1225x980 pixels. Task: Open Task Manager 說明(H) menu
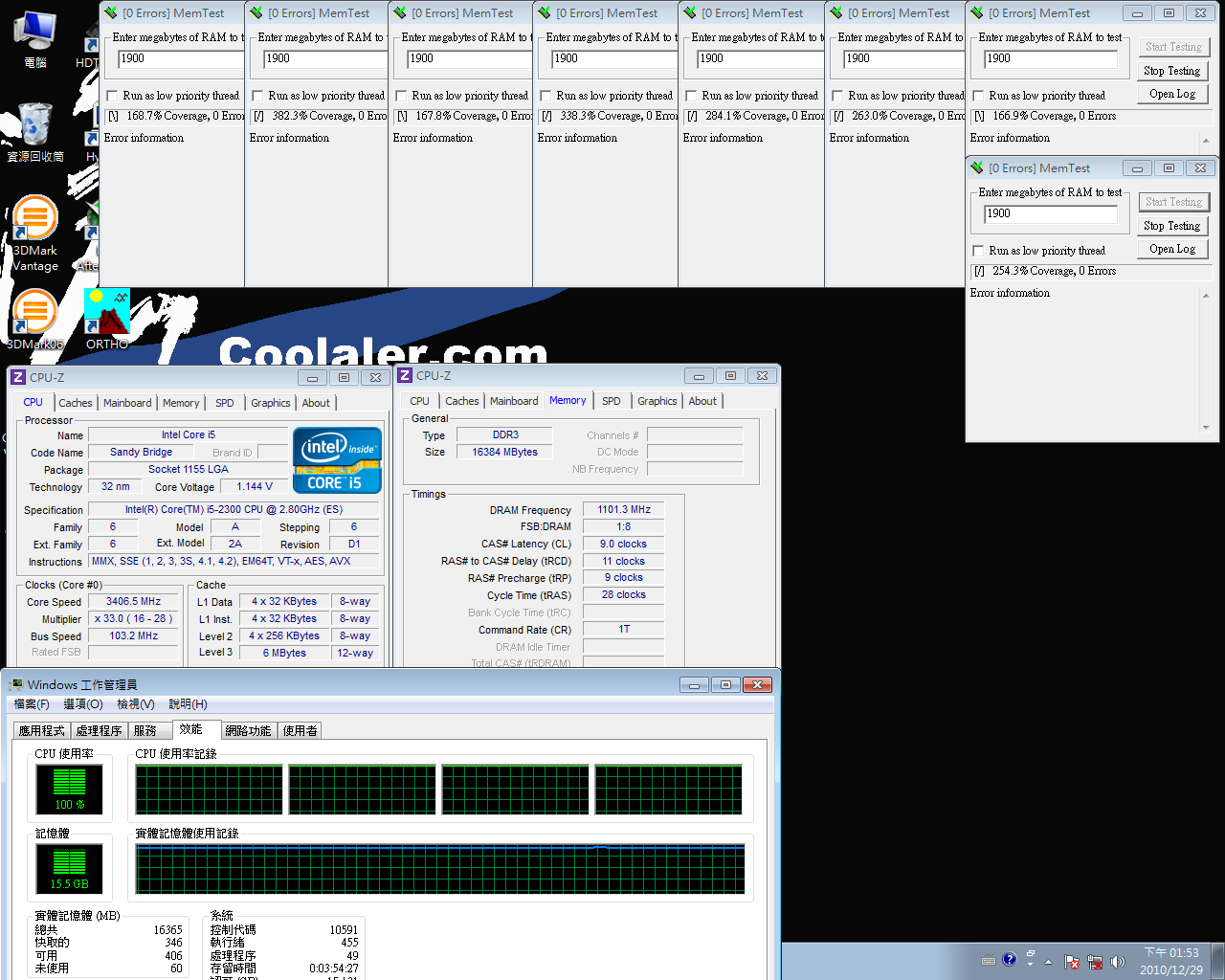(189, 703)
